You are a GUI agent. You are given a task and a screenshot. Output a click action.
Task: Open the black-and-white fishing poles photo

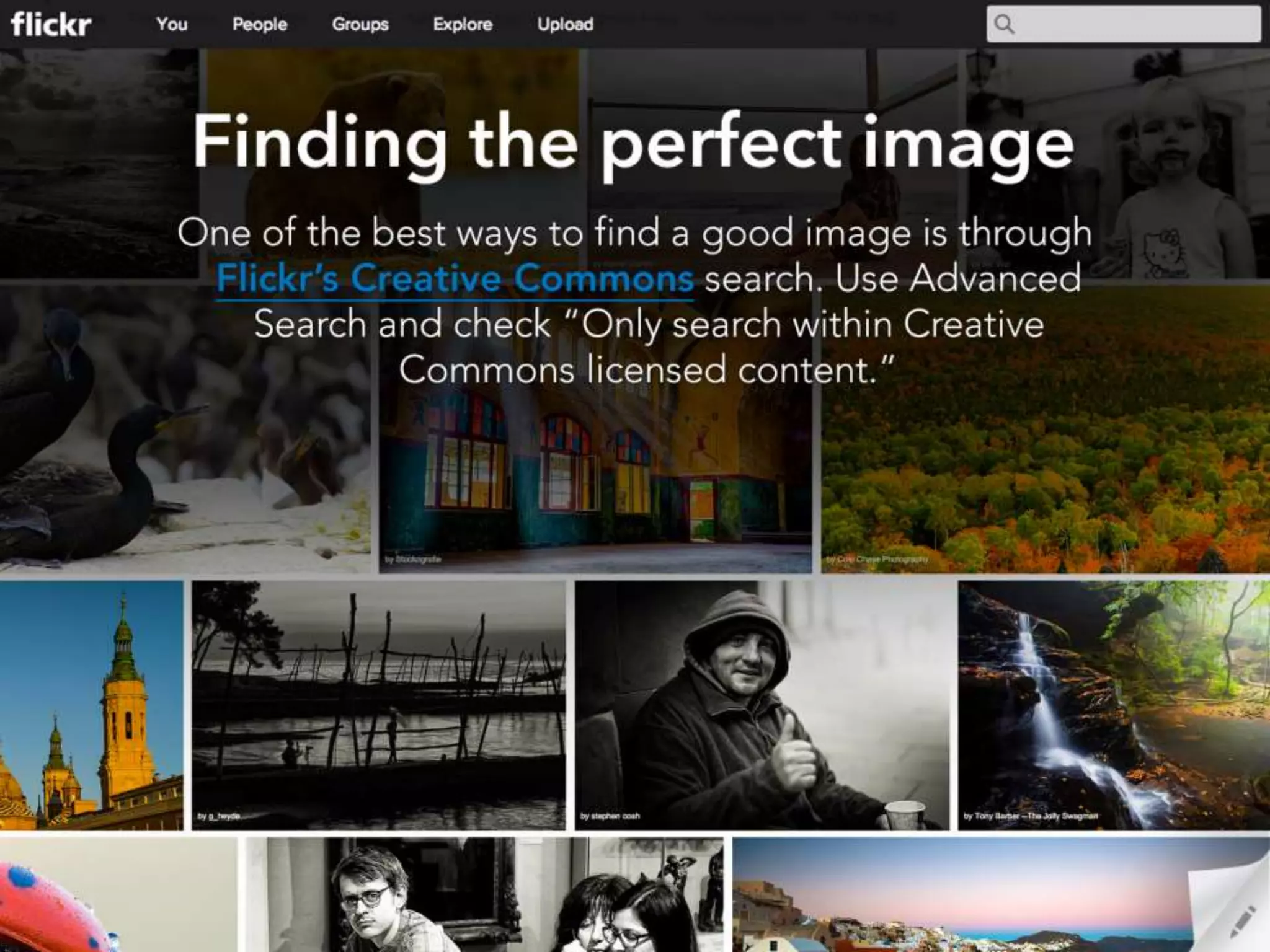point(378,705)
